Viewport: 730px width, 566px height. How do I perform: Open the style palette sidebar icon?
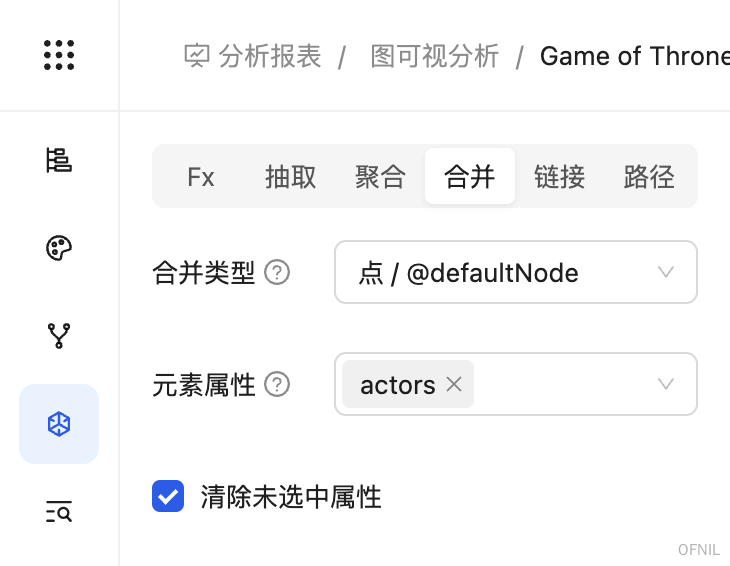coord(59,248)
